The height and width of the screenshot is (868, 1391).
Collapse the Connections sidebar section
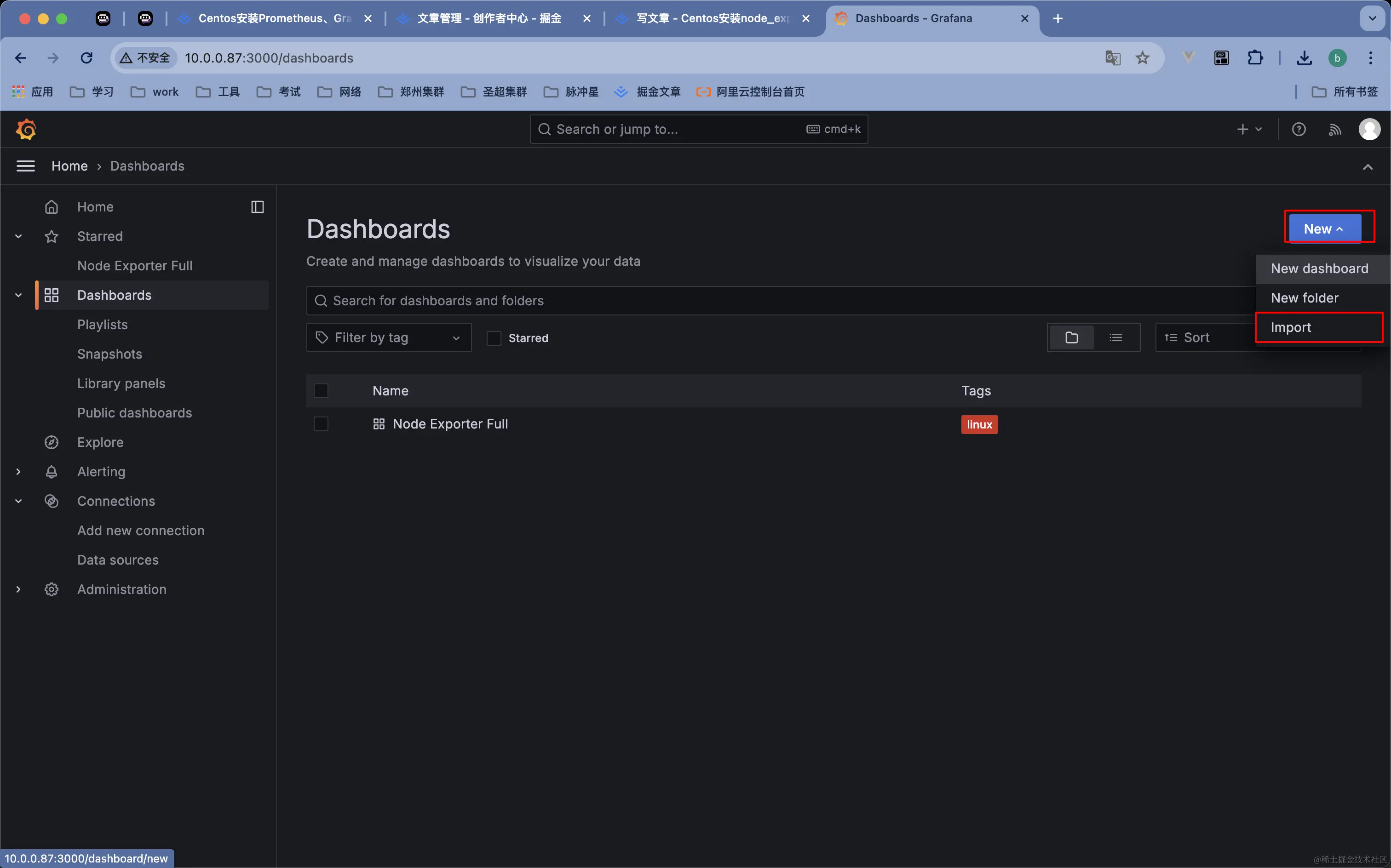[x=18, y=501]
